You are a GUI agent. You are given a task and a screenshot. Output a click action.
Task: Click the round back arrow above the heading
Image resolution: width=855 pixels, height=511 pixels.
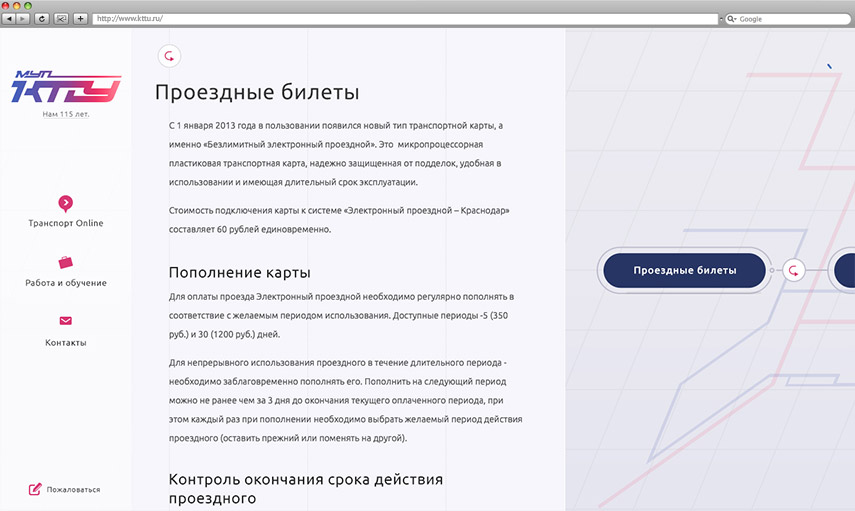coord(170,56)
